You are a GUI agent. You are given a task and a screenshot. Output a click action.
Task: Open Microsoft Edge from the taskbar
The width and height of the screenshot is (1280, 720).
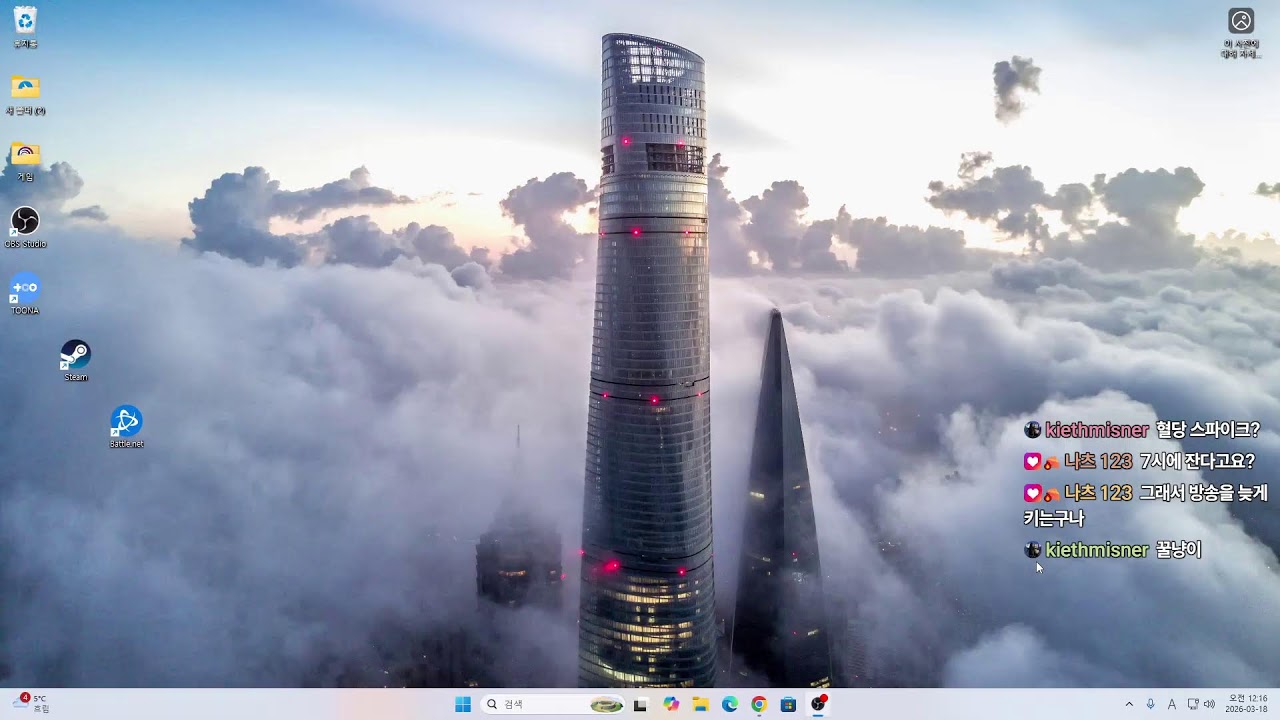pyautogui.click(x=730, y=704)
